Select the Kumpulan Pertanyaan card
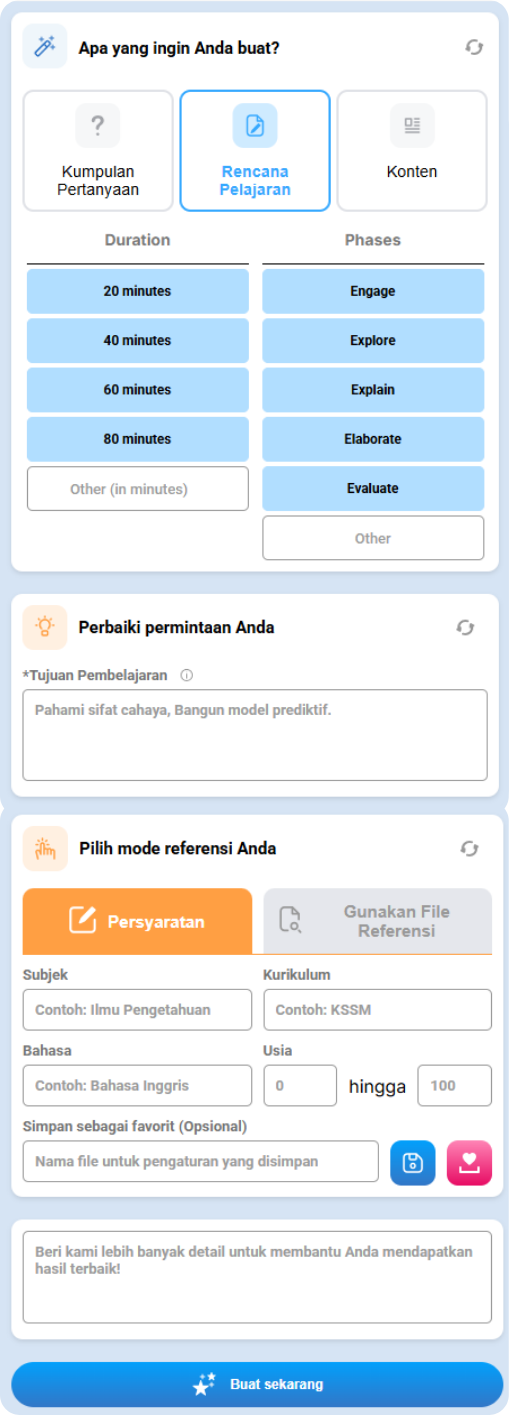The image size is (509, 1416). [98, 151]
